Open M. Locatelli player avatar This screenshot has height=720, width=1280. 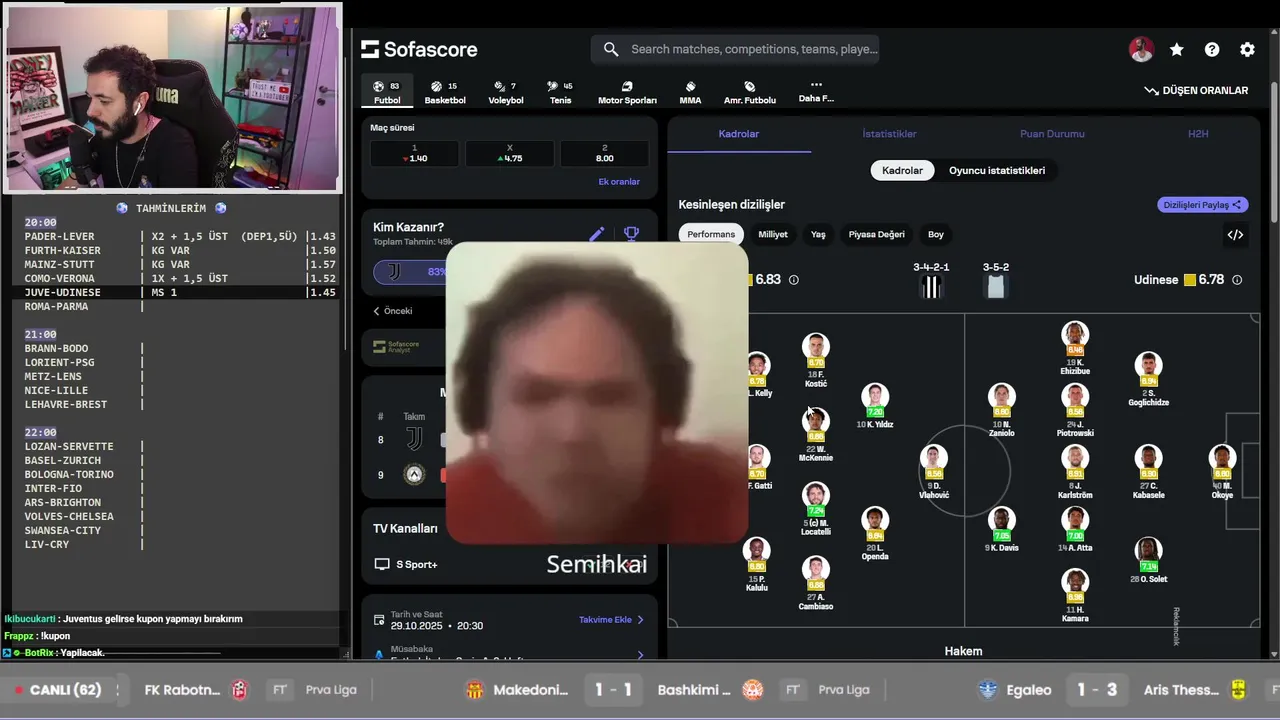coord(816,495)
